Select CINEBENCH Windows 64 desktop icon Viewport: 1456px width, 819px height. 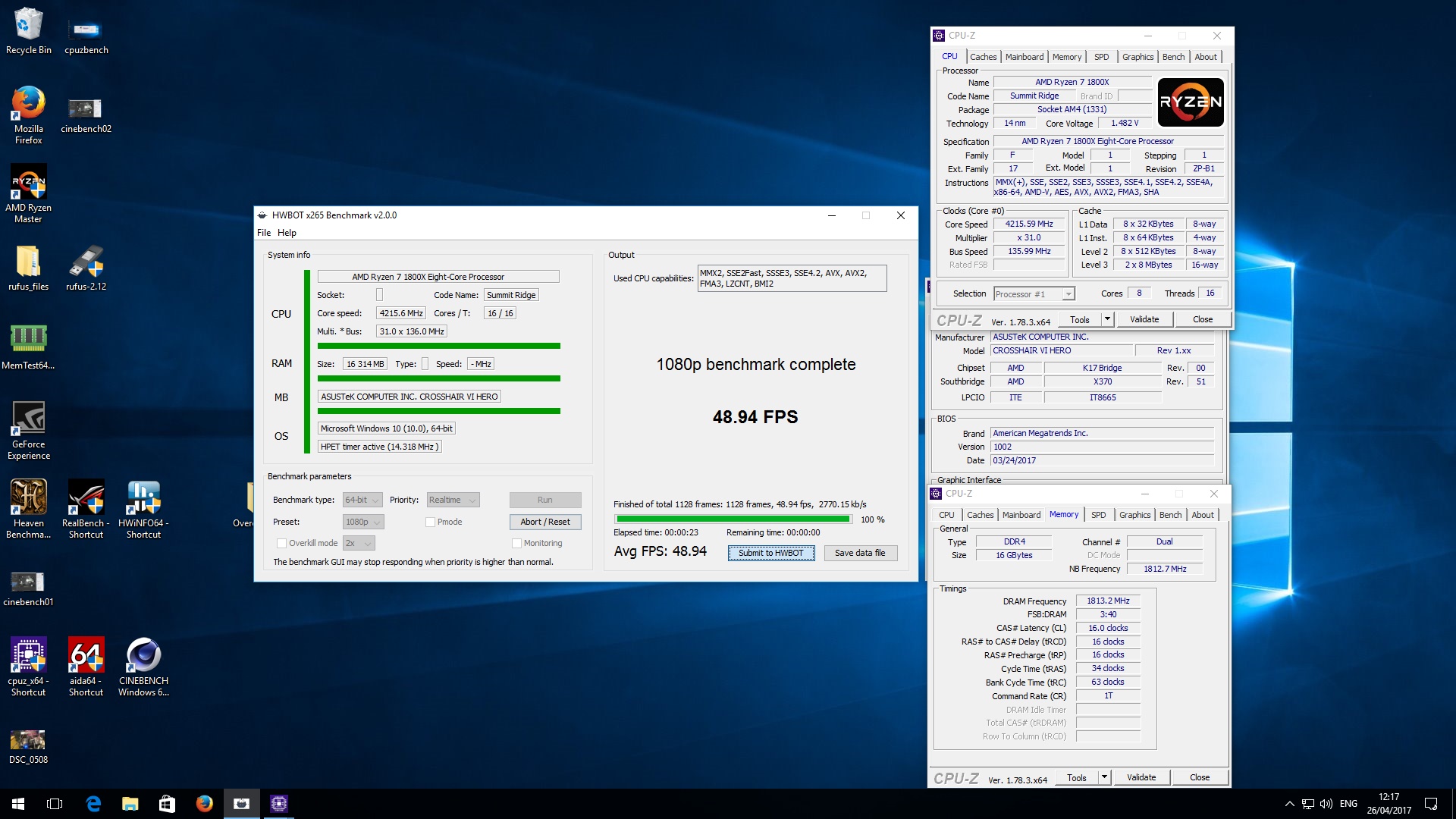click(x=143, y=667)
